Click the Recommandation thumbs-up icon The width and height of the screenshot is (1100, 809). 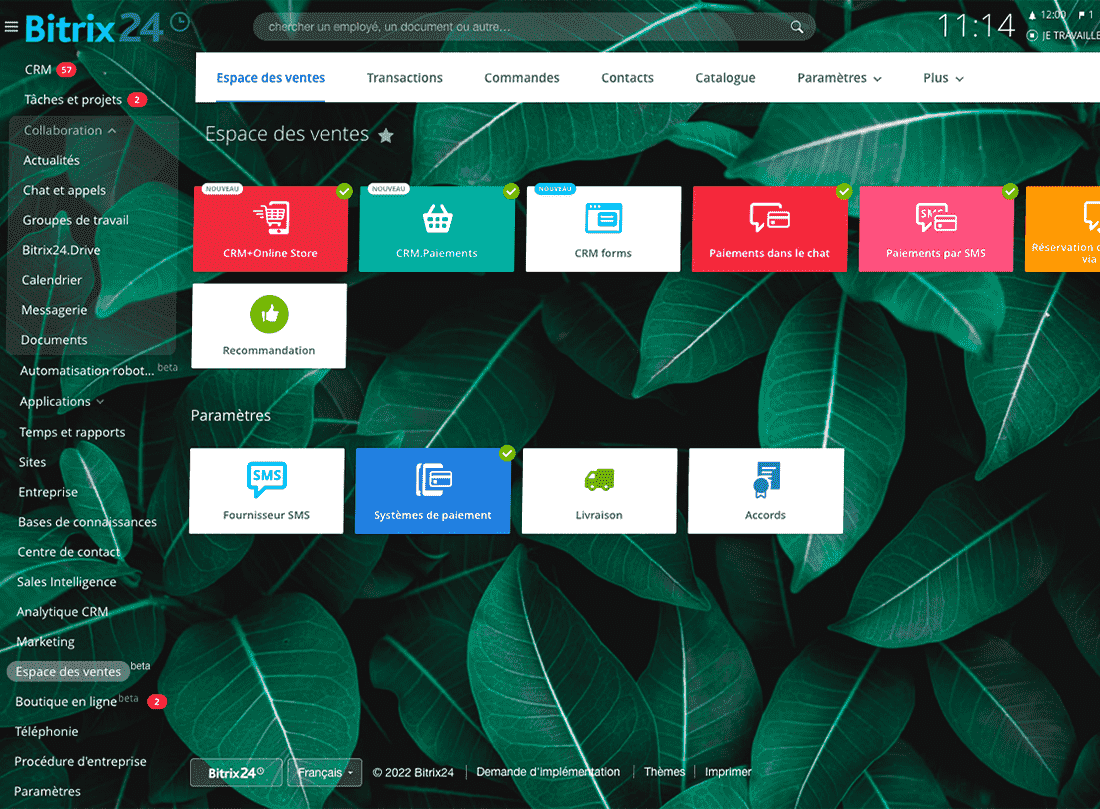pos(269,315)
